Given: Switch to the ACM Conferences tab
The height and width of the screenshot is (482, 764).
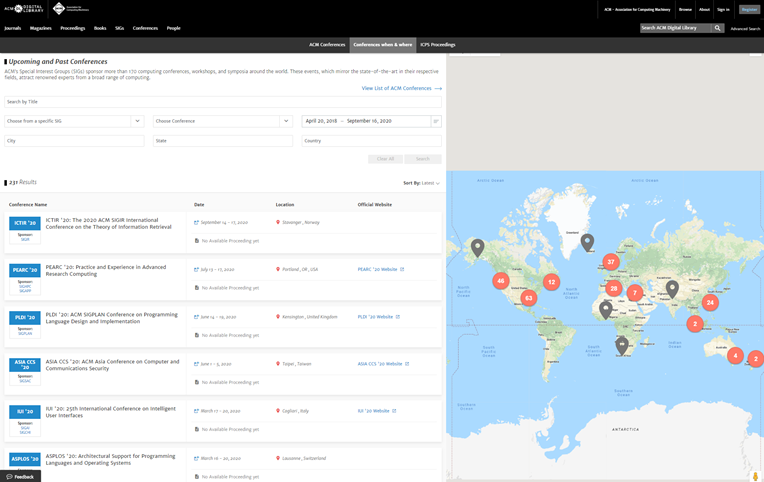Looking at the screenshot, I should (327, 45).
